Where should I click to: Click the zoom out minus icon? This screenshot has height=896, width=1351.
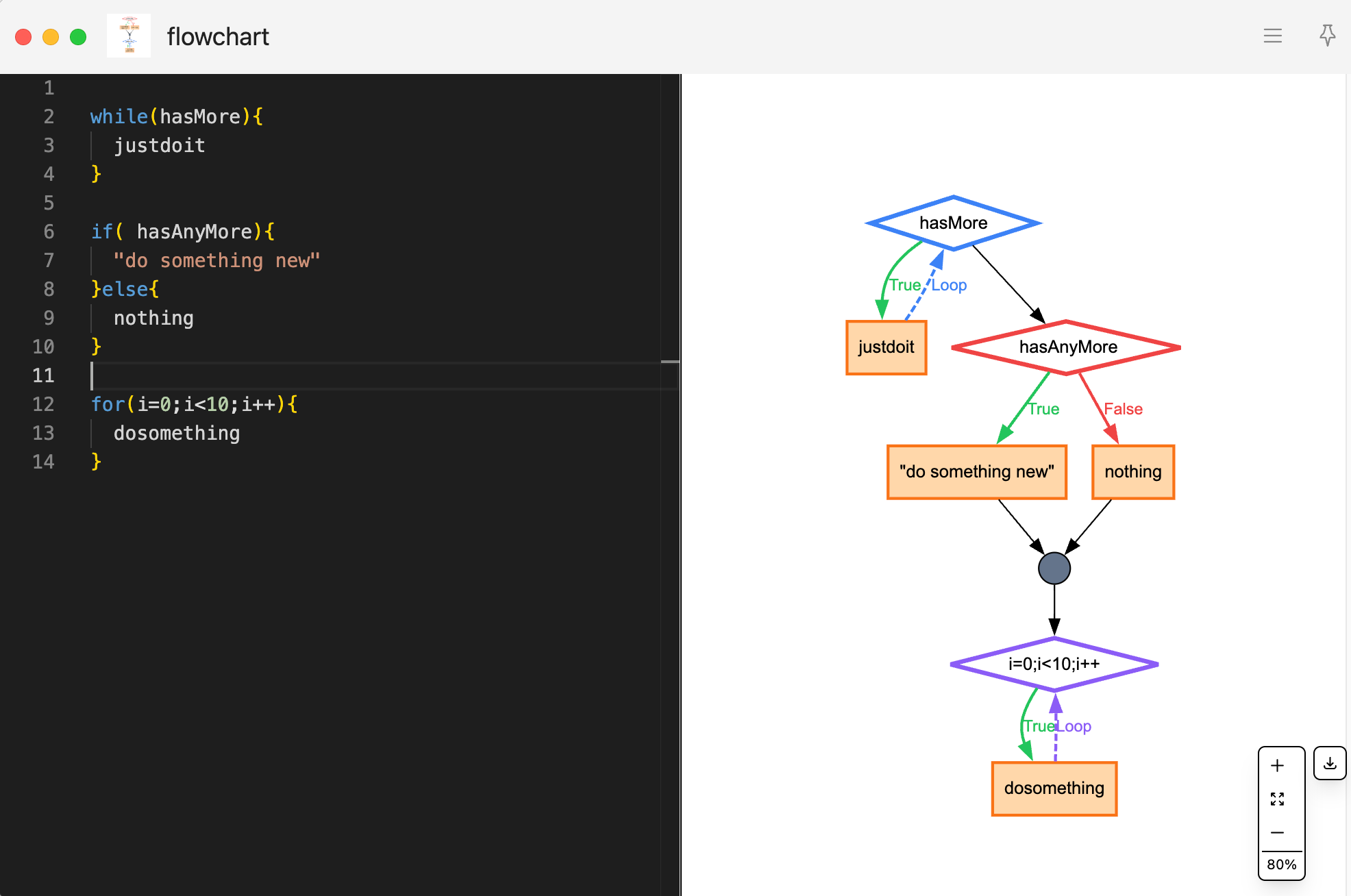(x=1277, y=832)
